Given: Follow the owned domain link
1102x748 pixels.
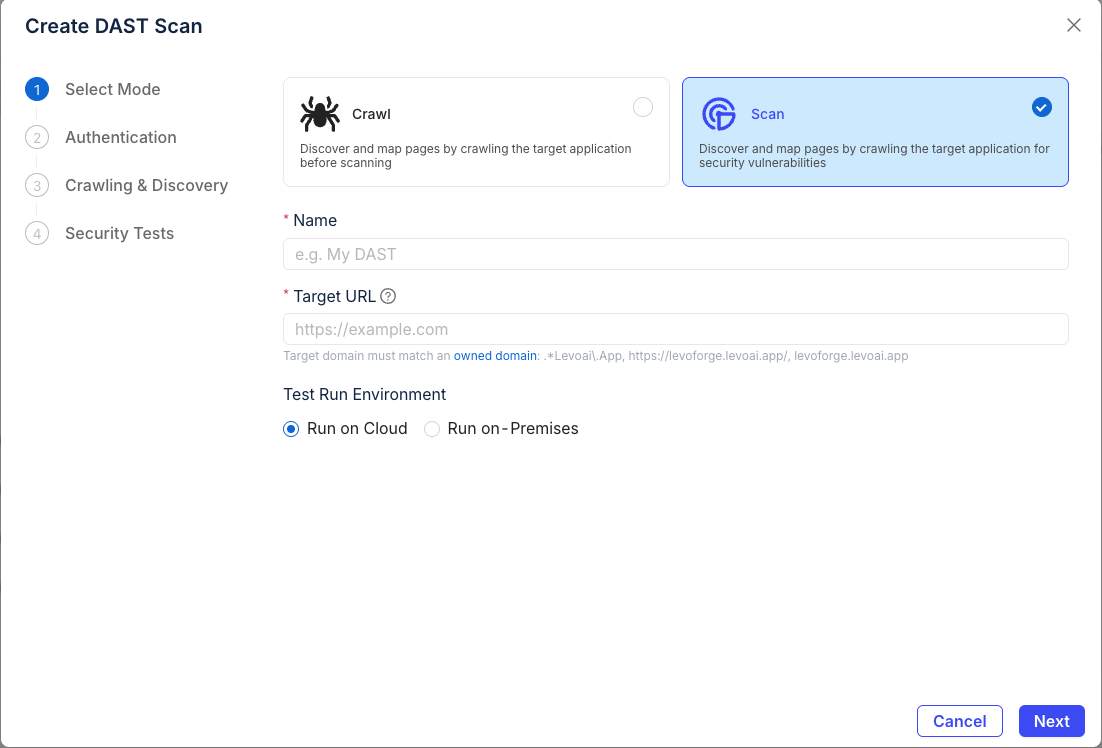Looking at the screenshot, I should pyautogui.click(x=495, y=356).
